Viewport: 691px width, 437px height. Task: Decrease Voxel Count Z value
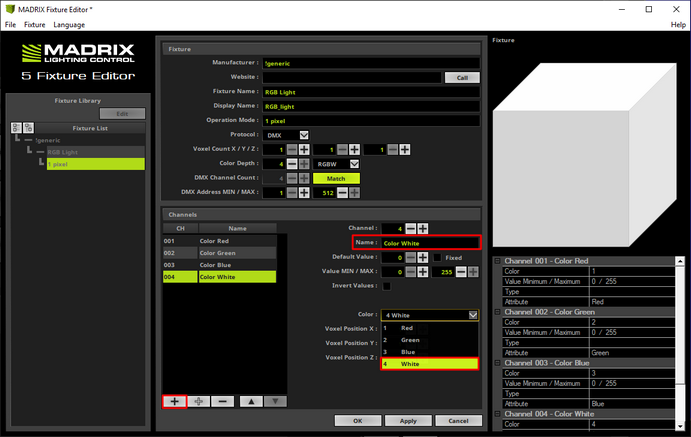pos(393,150)
